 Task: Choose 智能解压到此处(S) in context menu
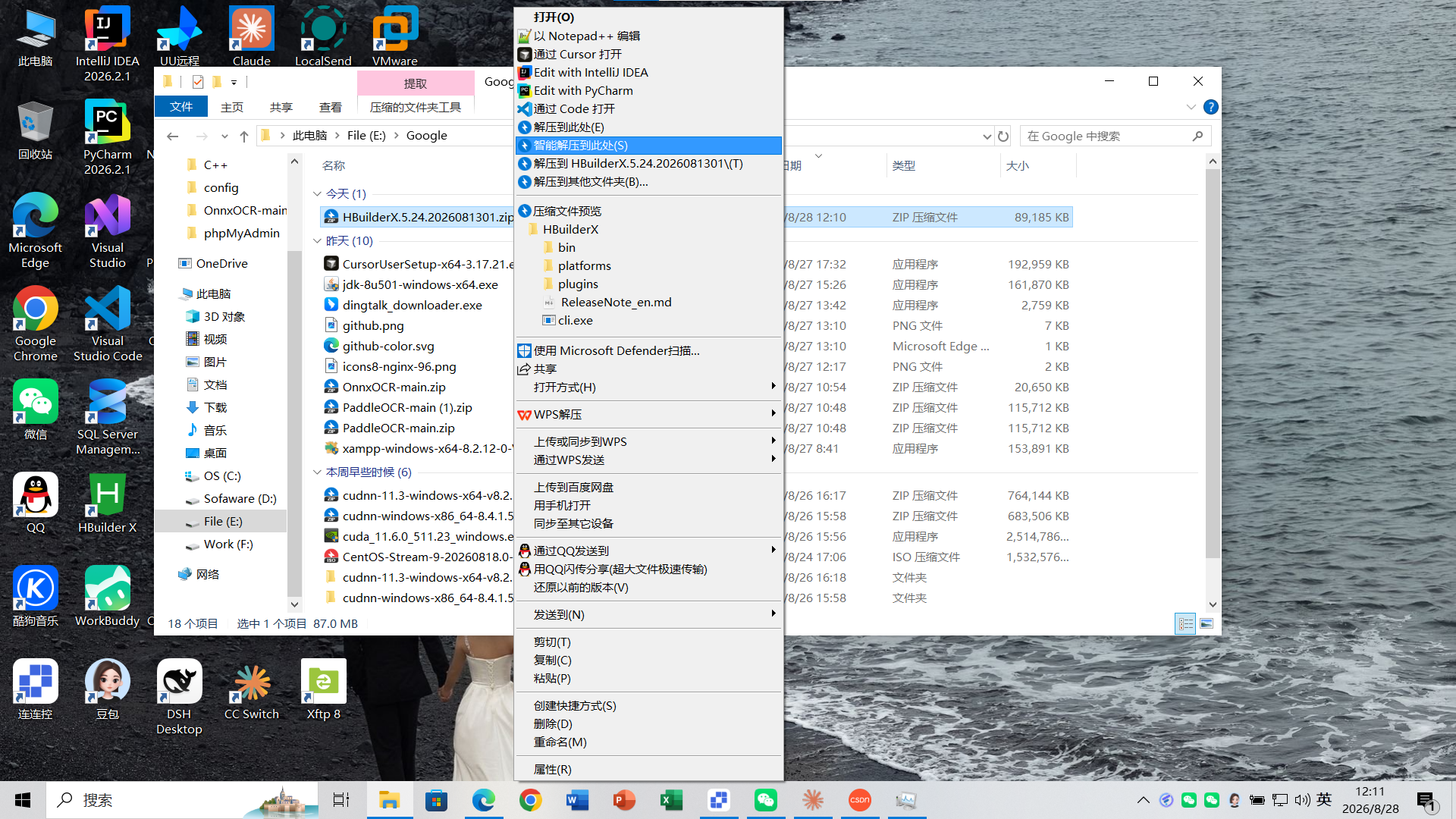coord(648,145)
